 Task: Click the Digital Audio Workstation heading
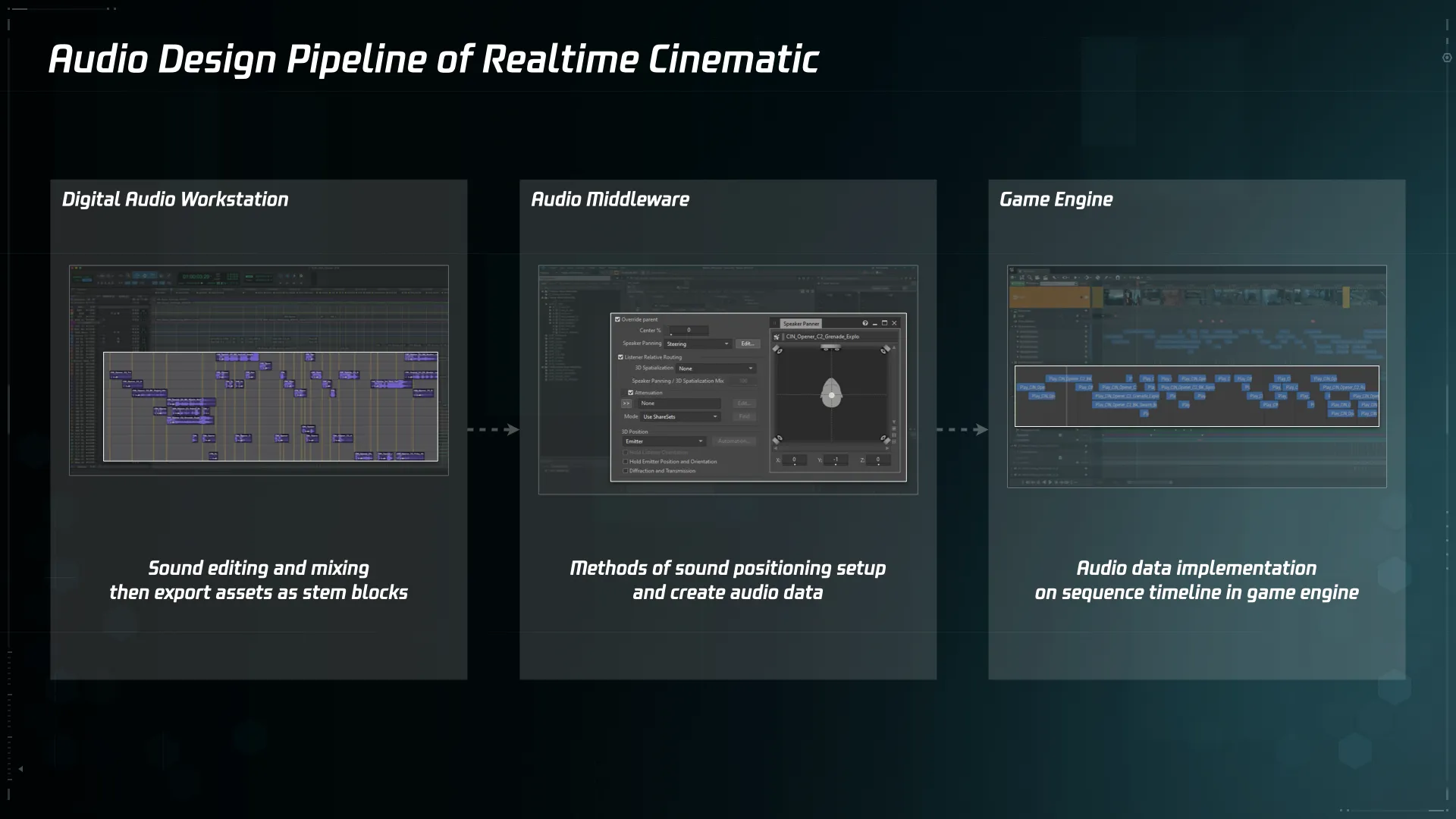pyautogui.click(x=175, y=199)
